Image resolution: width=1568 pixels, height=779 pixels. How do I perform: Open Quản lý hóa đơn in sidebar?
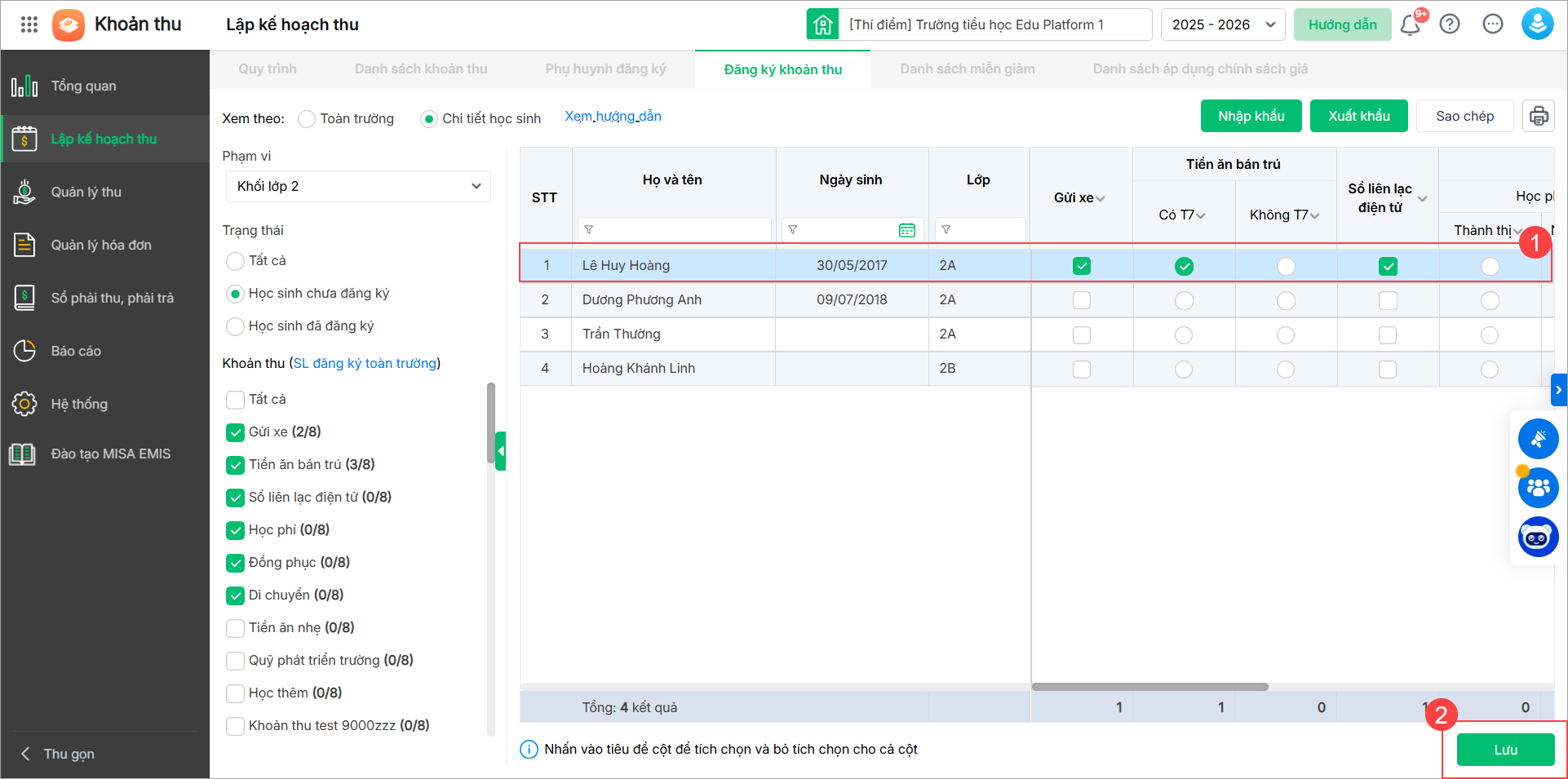[x=101, y=245]
